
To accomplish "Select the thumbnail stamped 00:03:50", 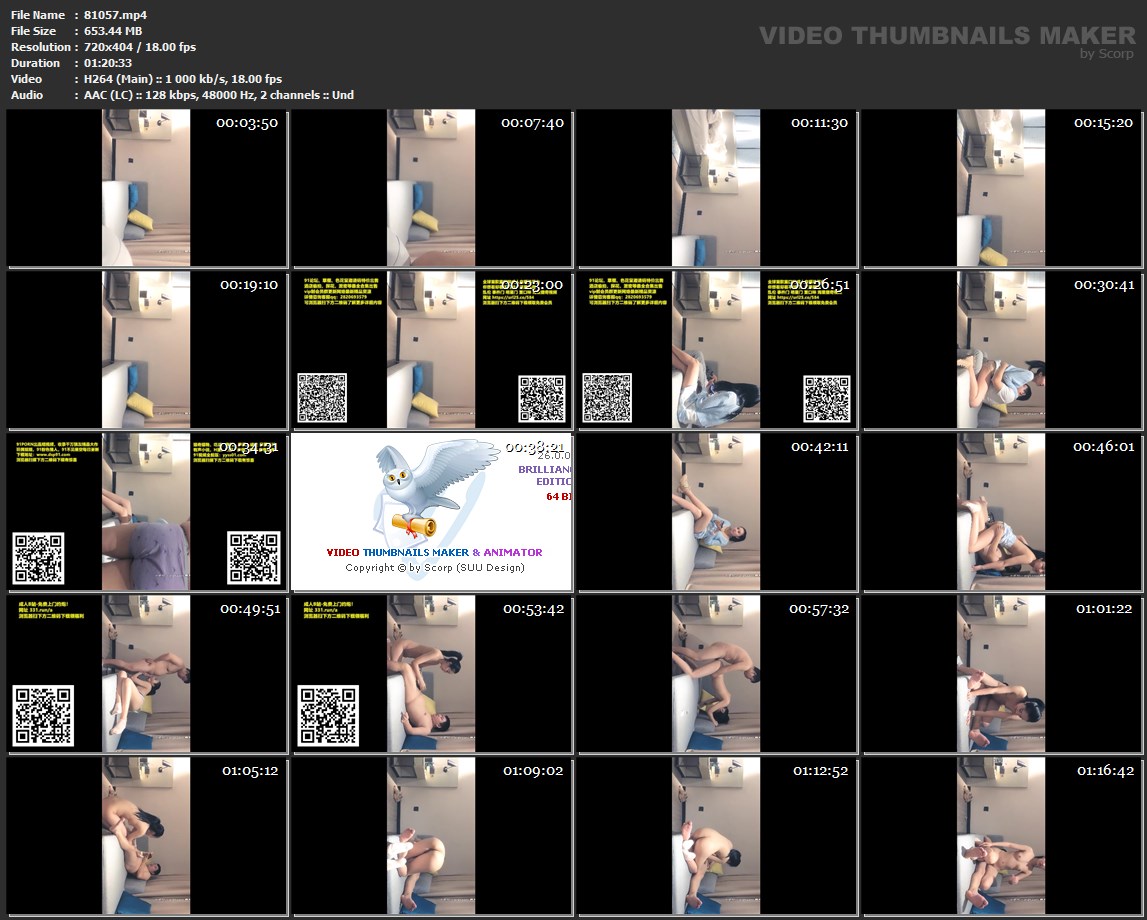I will tap(146, 188).
